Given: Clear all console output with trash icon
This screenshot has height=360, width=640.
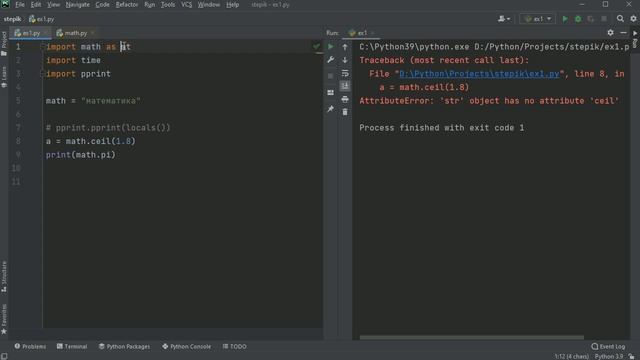Looking at the screenshot, I should tap(345, 112).
